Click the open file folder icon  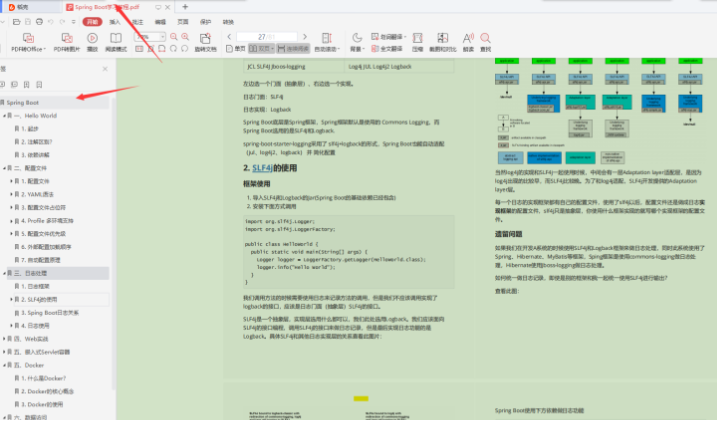(x=17, y=22)
